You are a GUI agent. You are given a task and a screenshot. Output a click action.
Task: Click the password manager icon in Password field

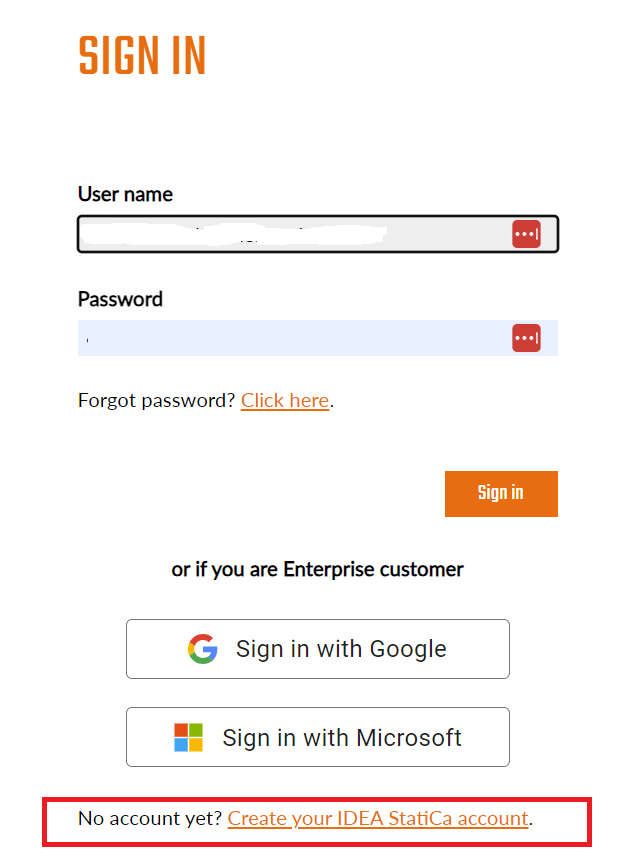(x=526, y=338)
